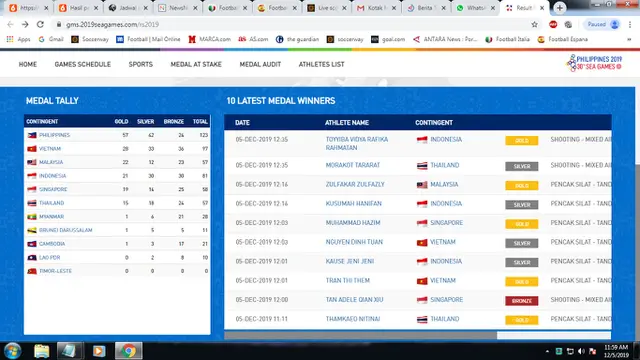Open athlete MUHAMMAD HAZIM
This screenshot has width=640, height=360.
[353, 223]
